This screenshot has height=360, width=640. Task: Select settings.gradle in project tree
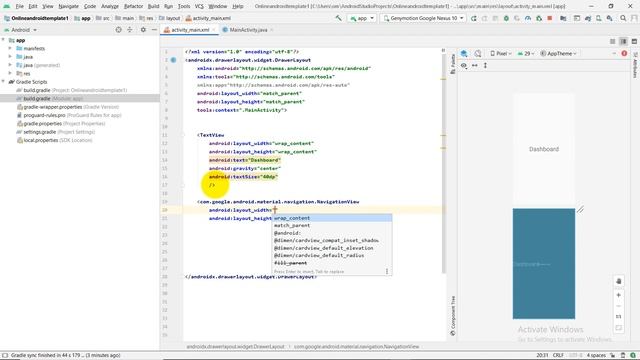(x=80, y=132)
